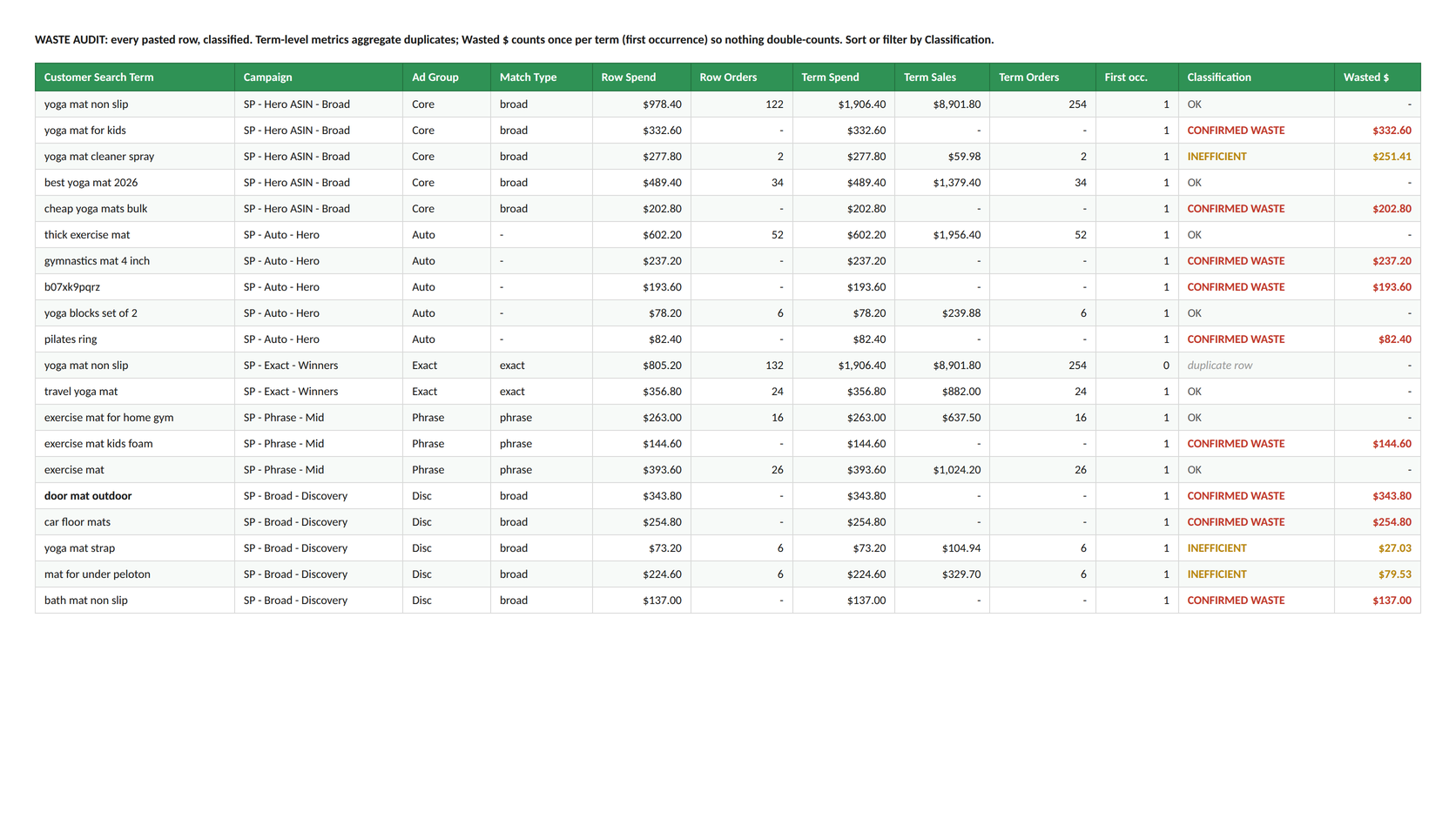Click the Term Spend column header
This screenshot has width=1456, height=819.
click(844, 77)
